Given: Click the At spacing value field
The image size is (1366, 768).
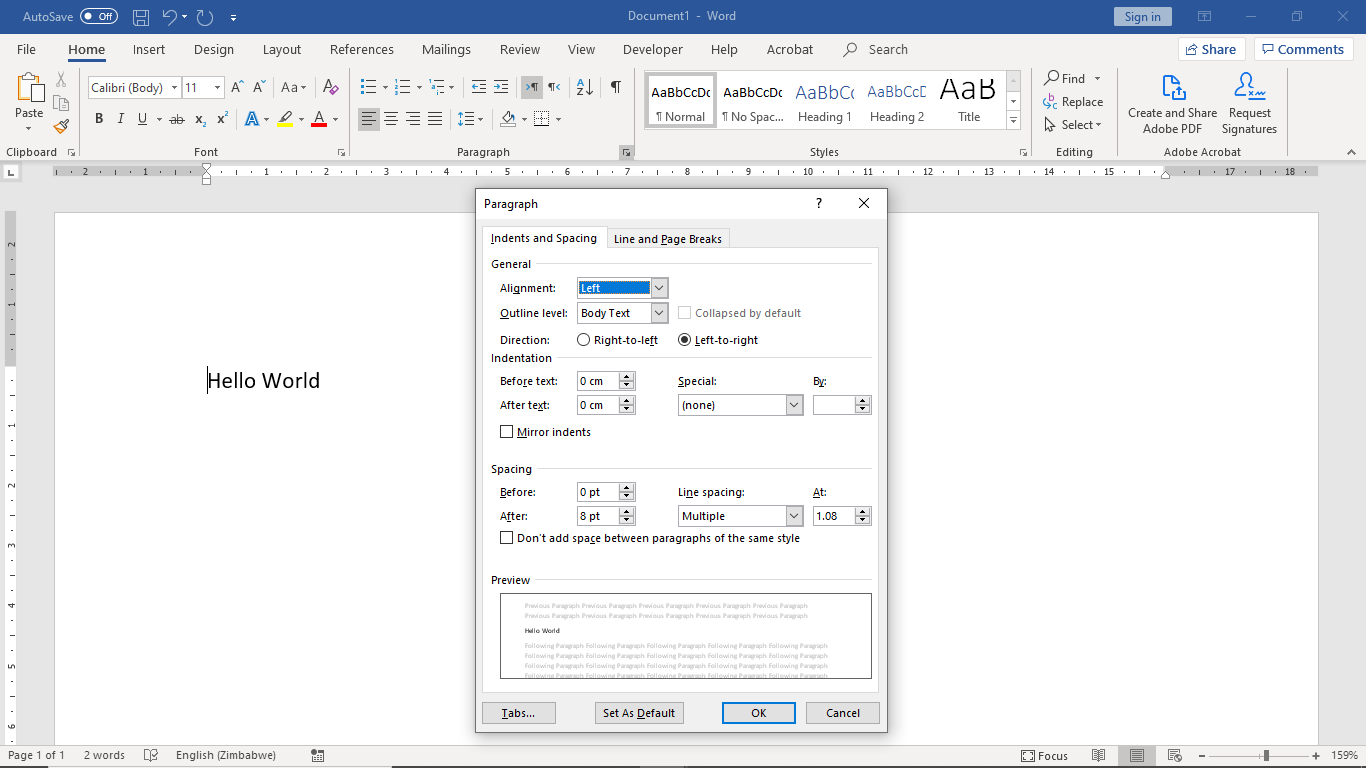Looking at the screenshot, I should point(834,516).
